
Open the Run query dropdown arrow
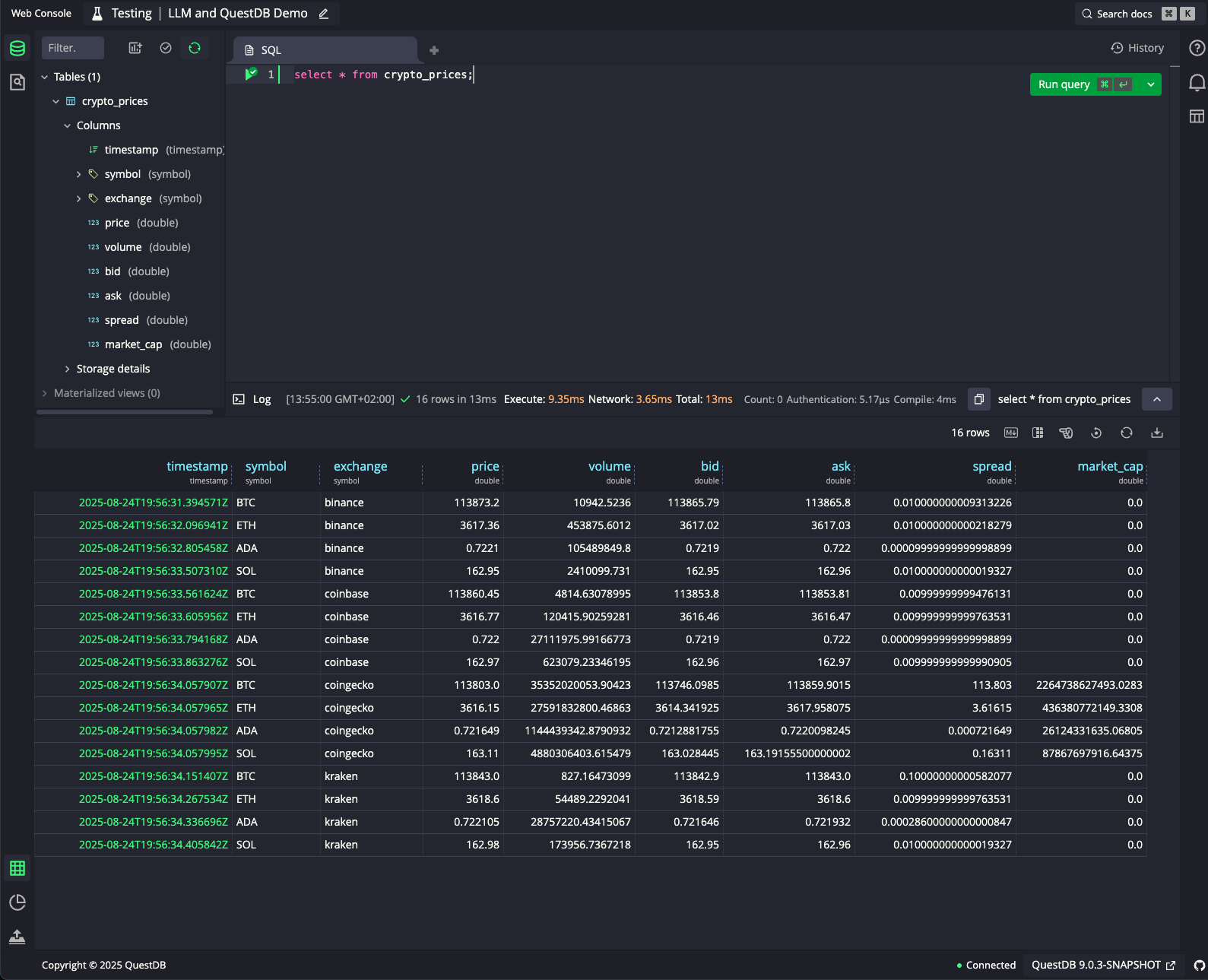(1151, 84)
